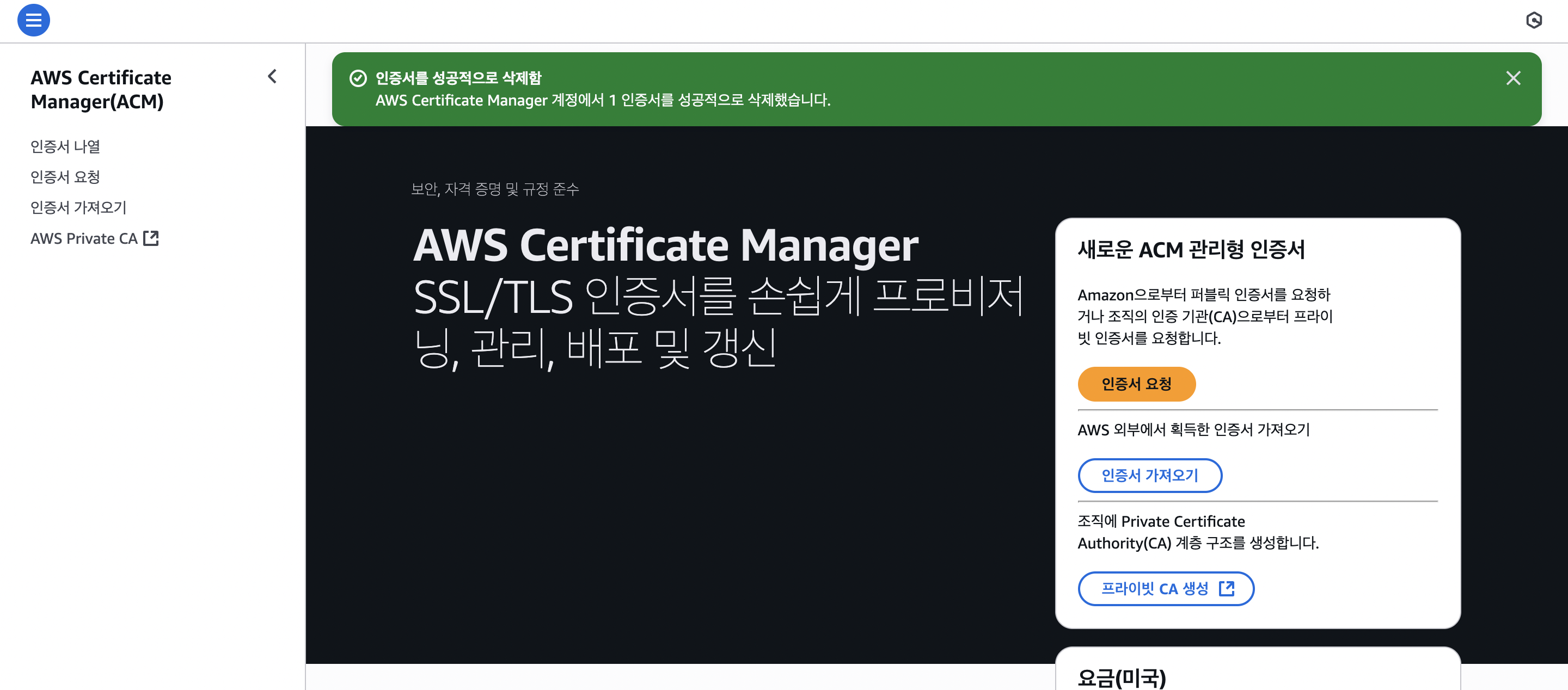Click the AWS Certificate Manager hero title
The height and width of the screenshot is (690, 1568).
(x=665, y=245)
